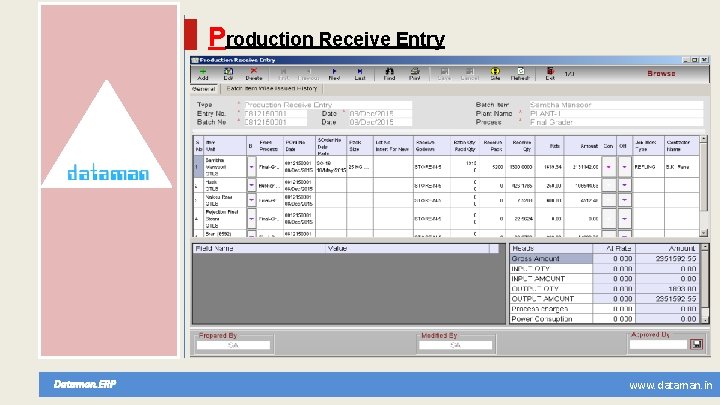Go to Previous record icon
The height and width of the screenshot is (405, 720).
pyautogui.click(x=308, y=73)
